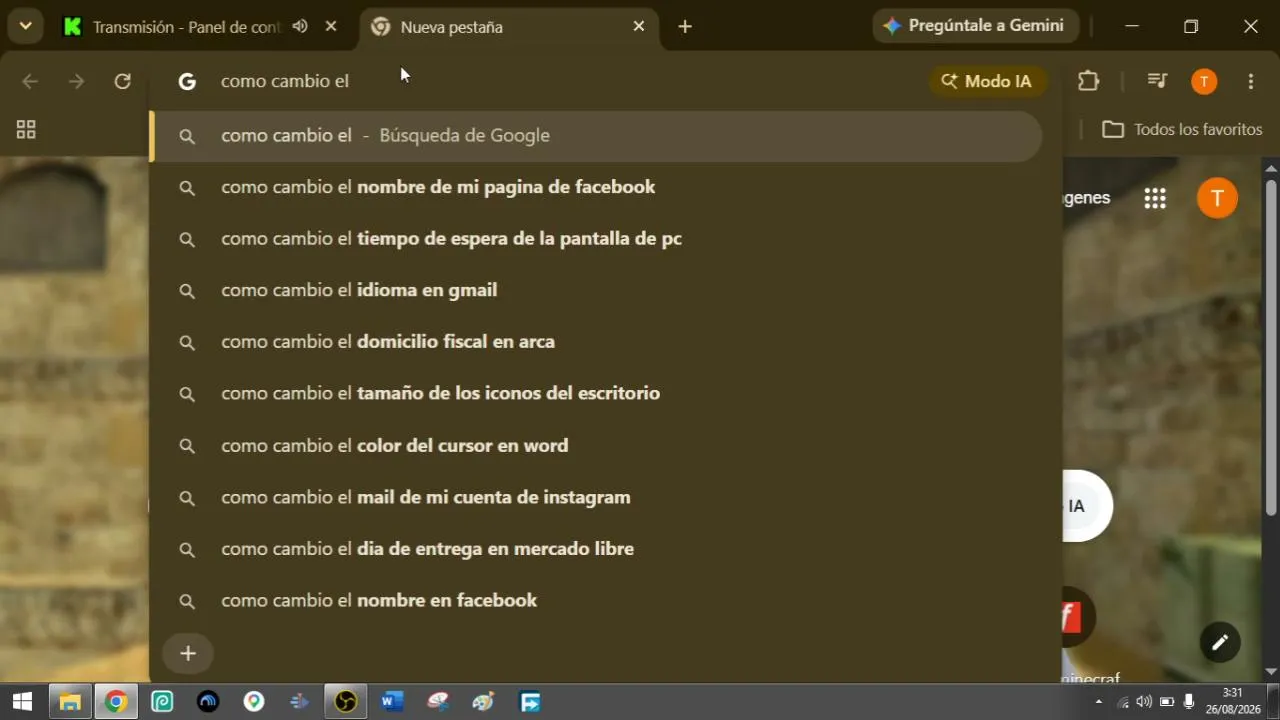The width and height of the screenshot is (1280, 720).
Task: Open Google Chrome in taskbar
Action: [116, 702]
